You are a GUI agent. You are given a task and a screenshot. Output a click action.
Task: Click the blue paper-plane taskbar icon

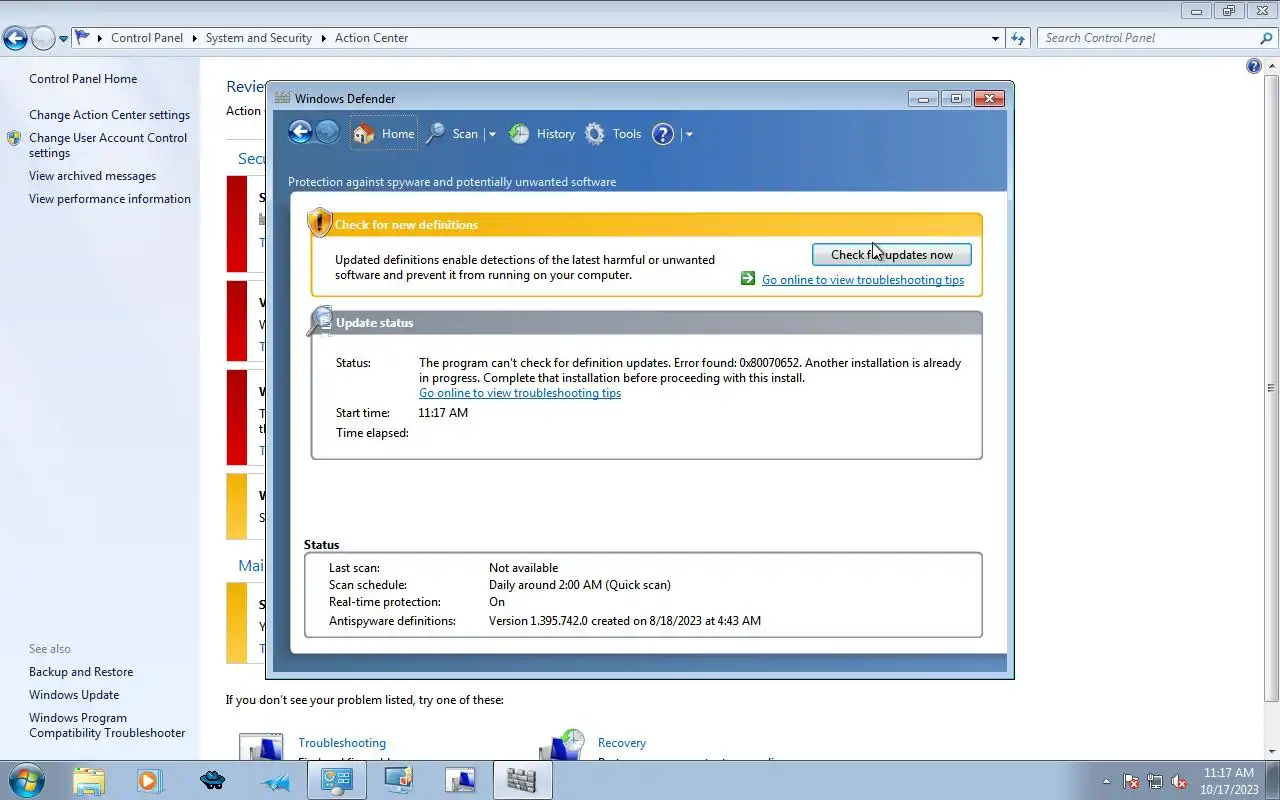click(274, 780)
